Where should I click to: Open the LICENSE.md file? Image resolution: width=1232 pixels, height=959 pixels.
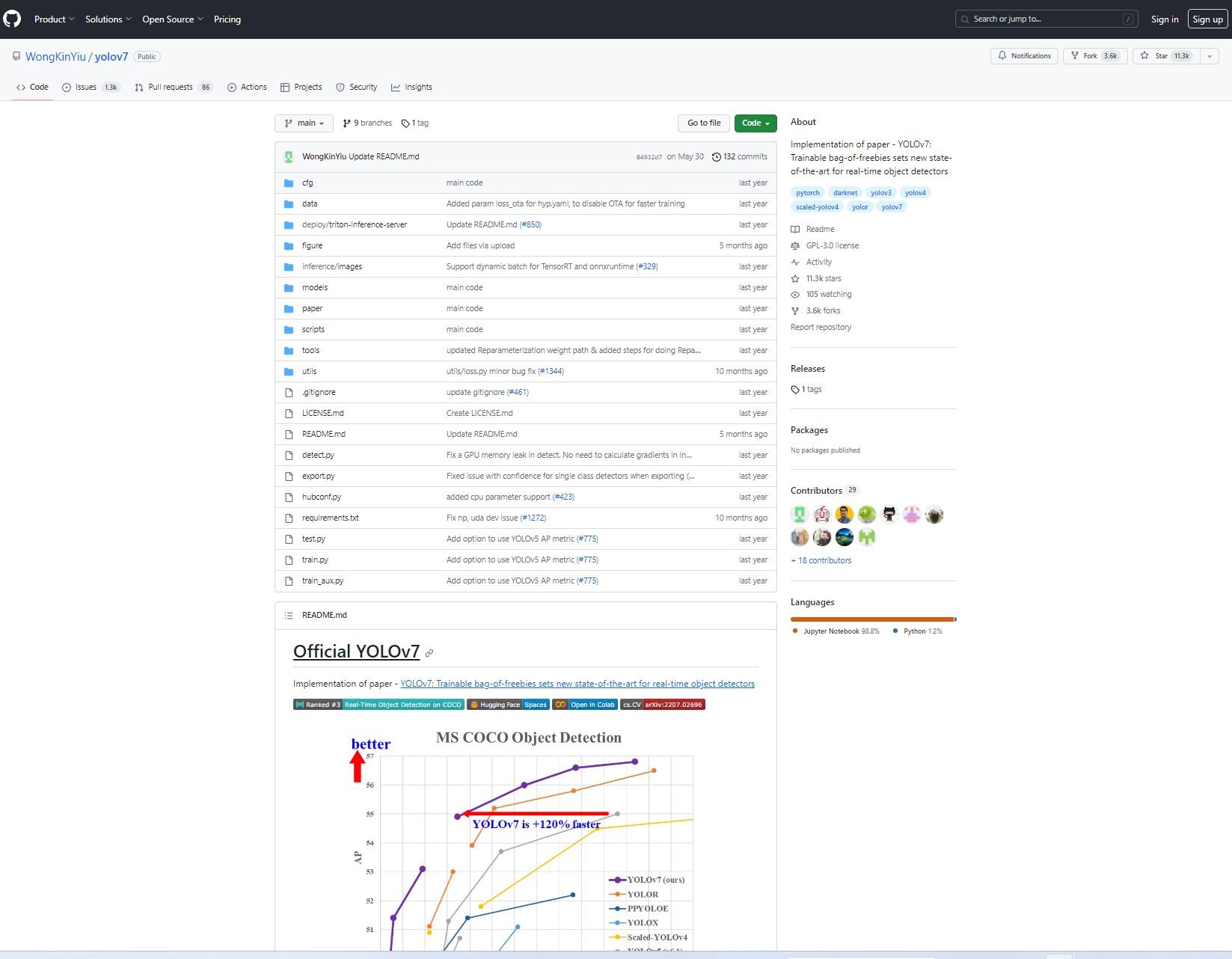point(323,414)
